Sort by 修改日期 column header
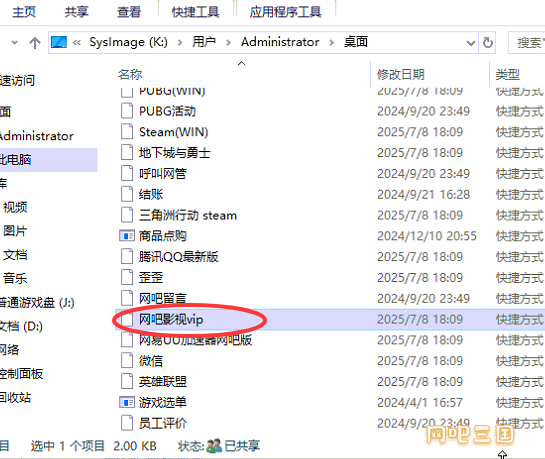 click(401, 74)
